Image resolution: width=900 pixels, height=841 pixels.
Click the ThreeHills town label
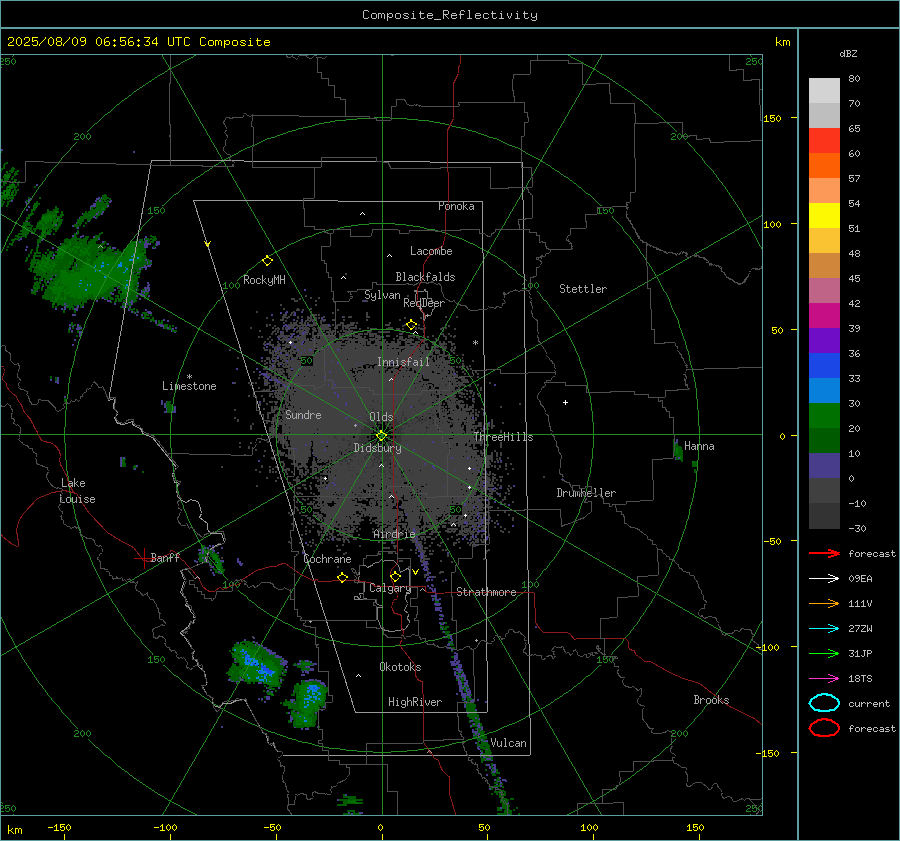503,437
